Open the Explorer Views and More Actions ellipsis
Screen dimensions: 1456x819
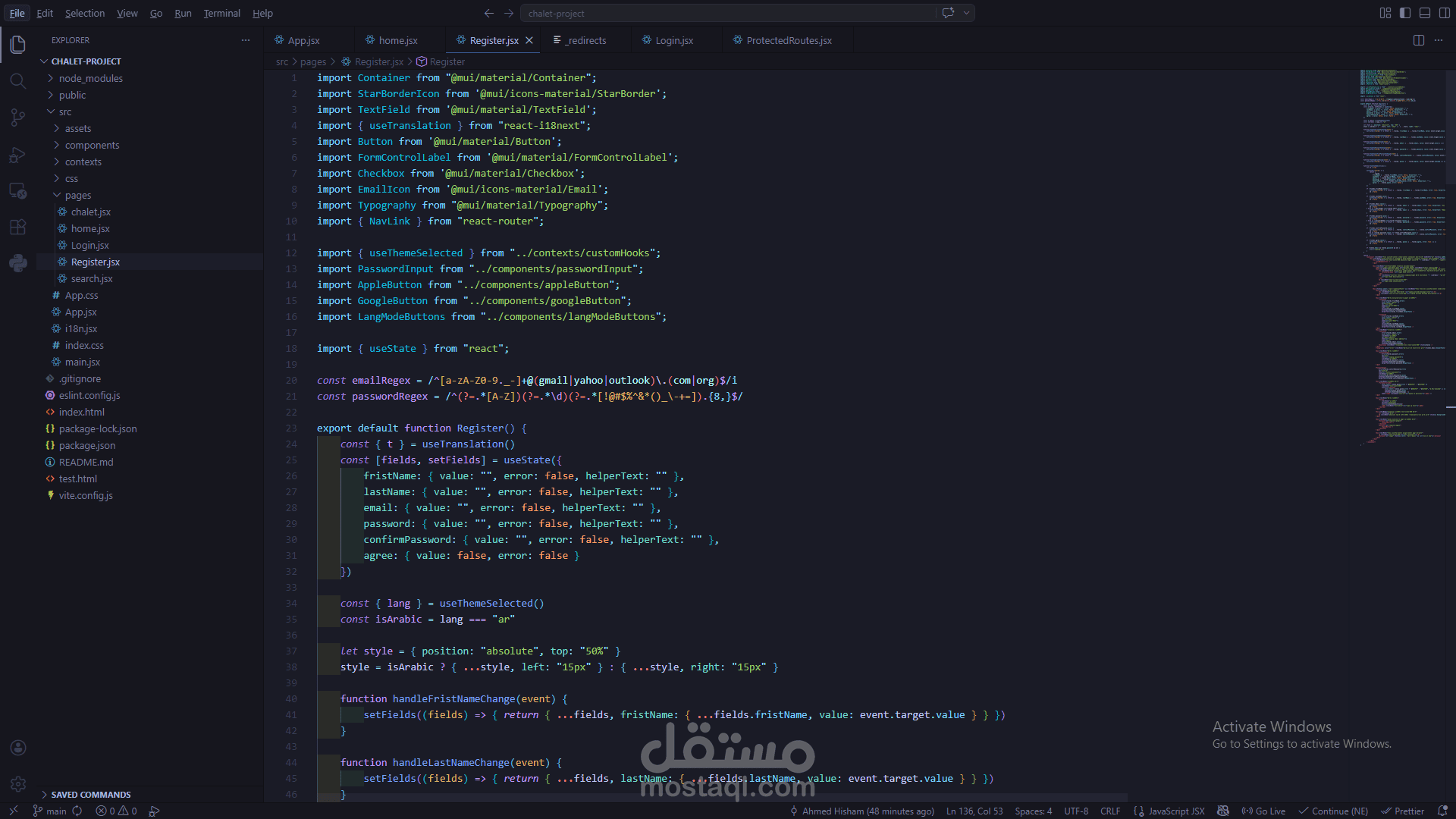pyautogui.click(x=246, y=40)
